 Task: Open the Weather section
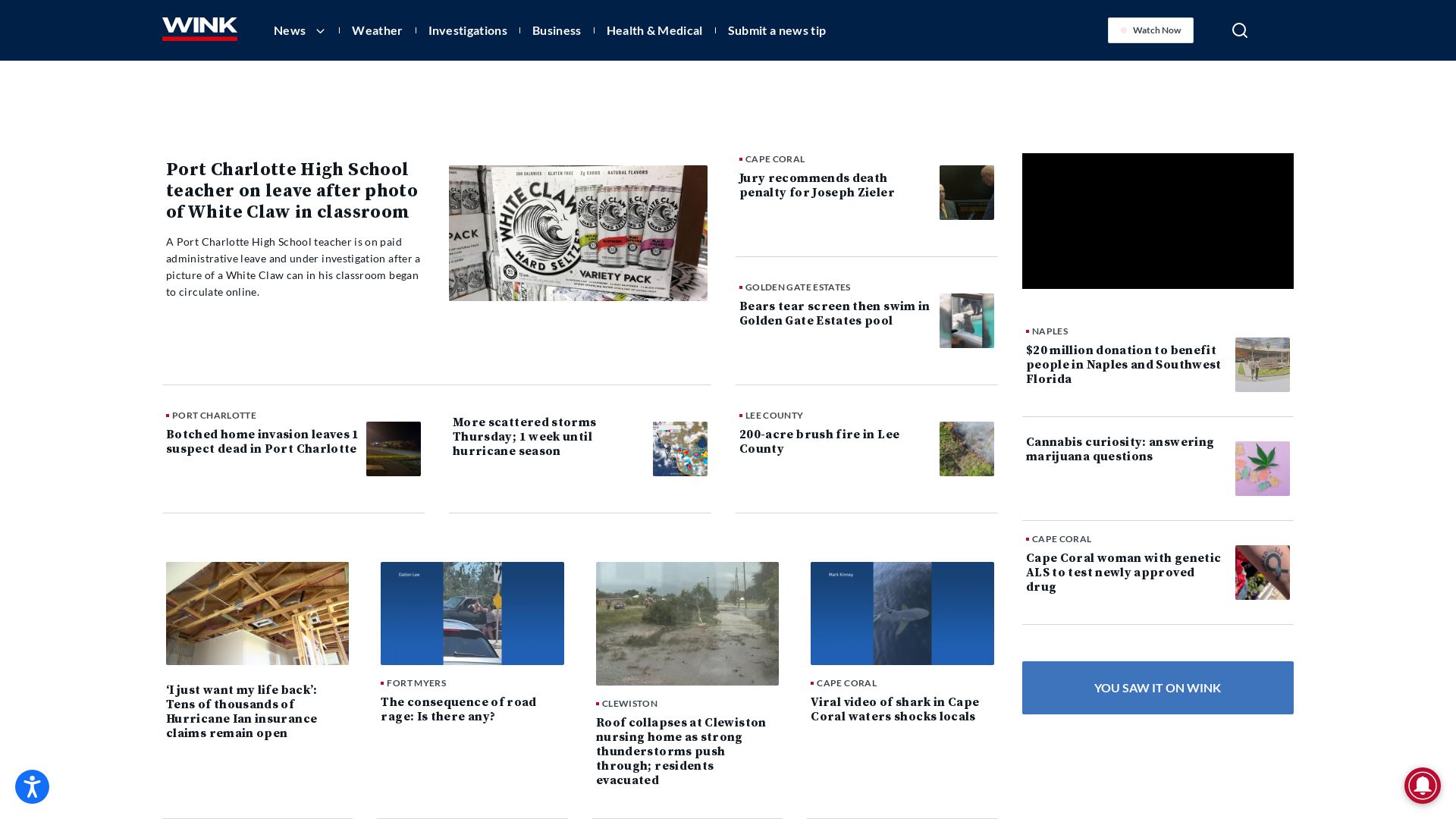(377, 30)
